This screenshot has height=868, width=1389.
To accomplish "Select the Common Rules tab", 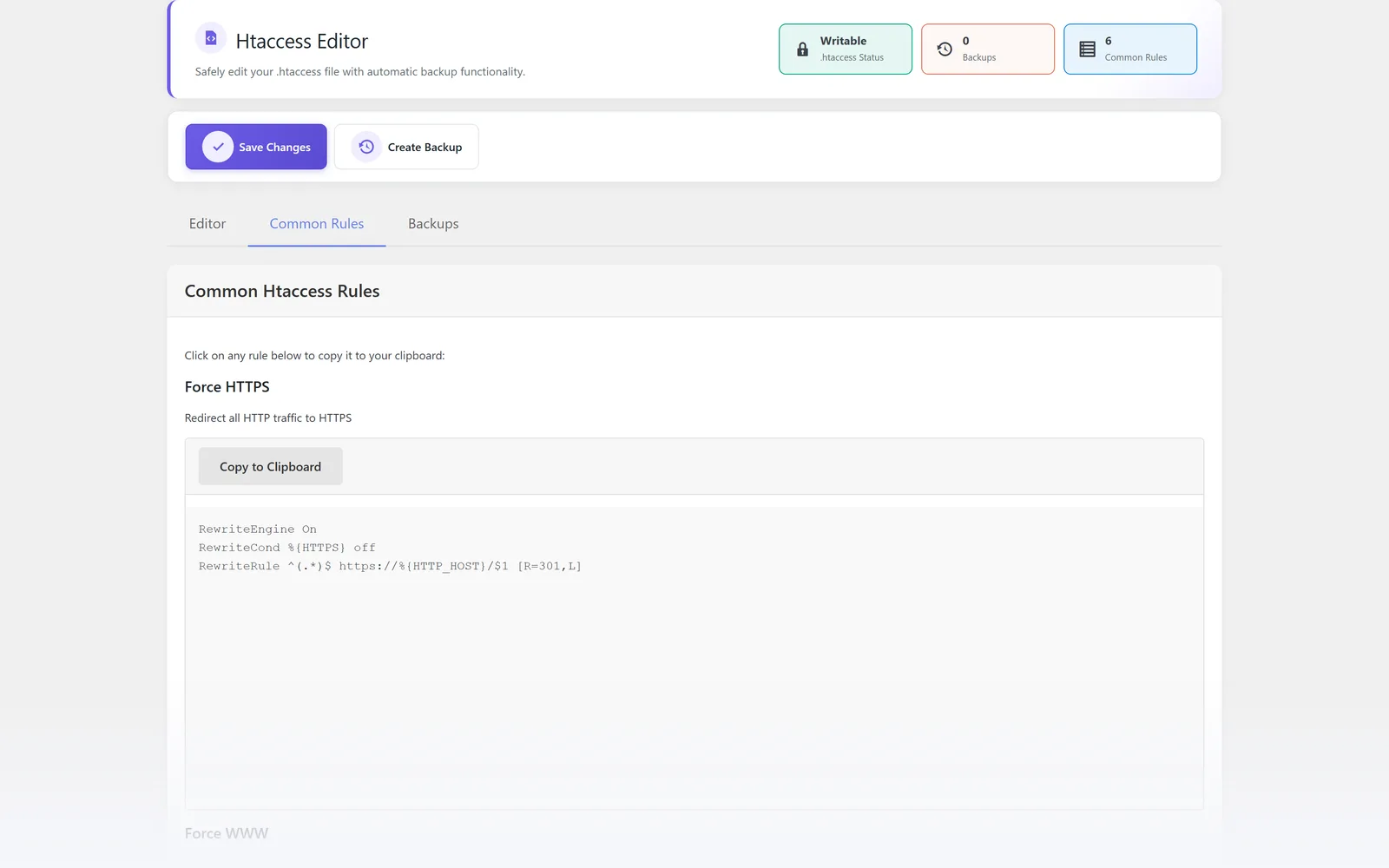I will tap(317, 224).
